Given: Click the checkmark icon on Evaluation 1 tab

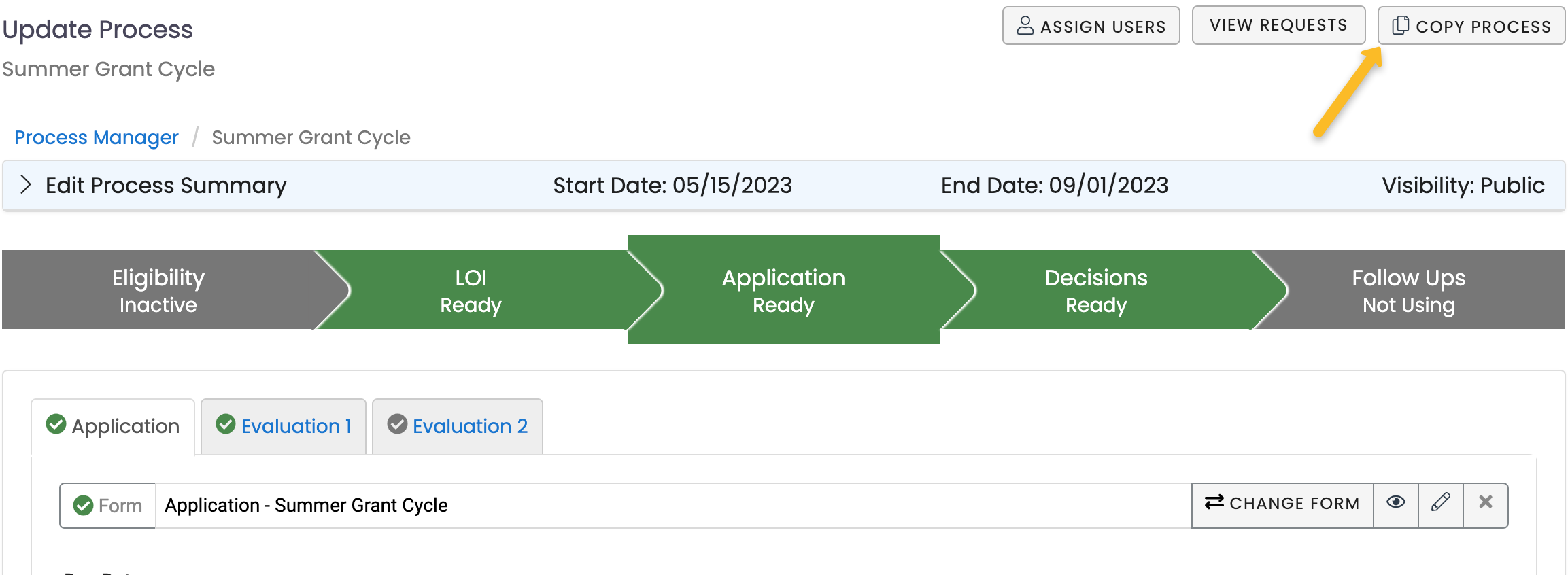Looking at the screenshot, I should [x=226, y=425].
